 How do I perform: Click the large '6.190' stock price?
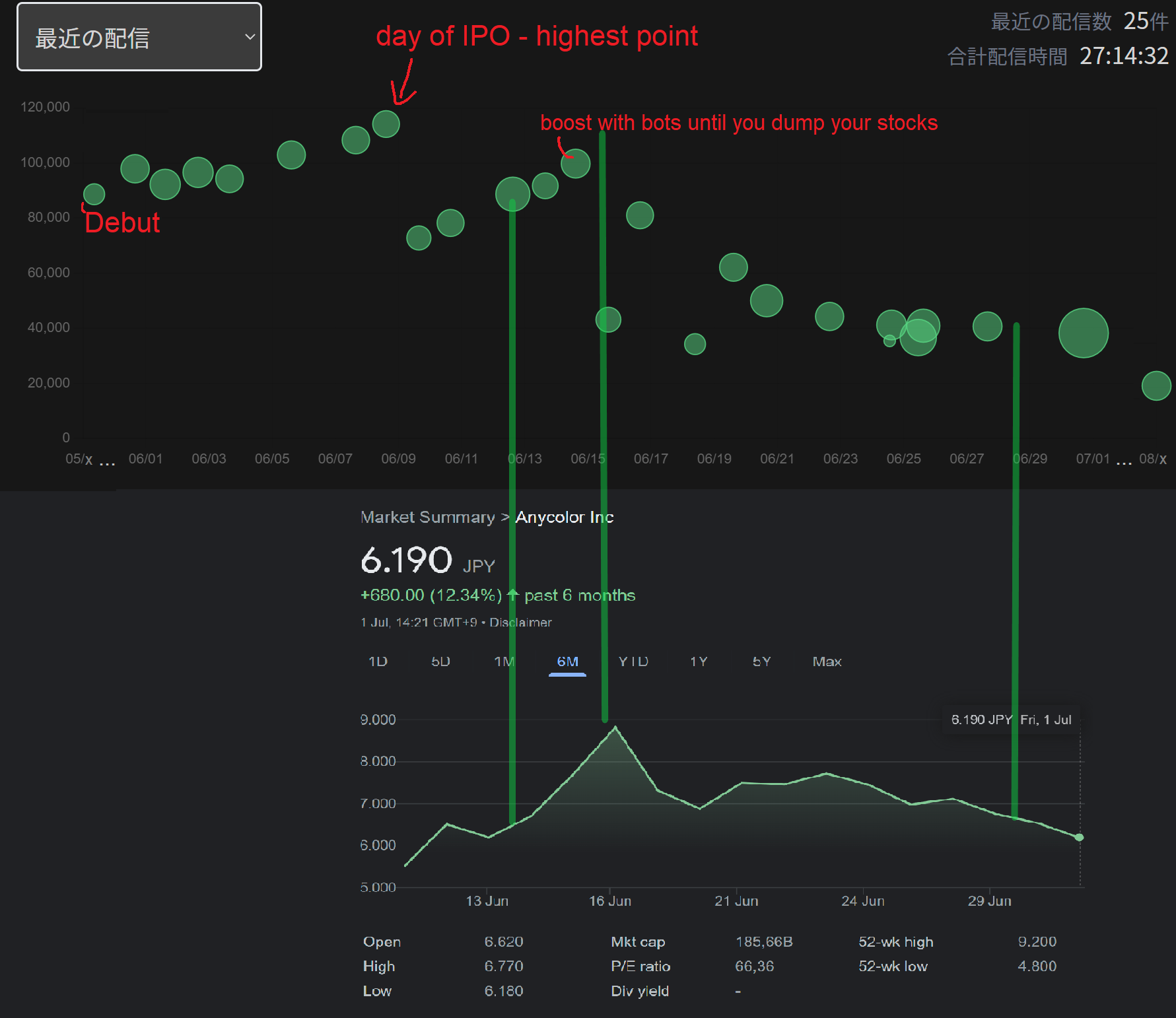(x=406, y=560)
